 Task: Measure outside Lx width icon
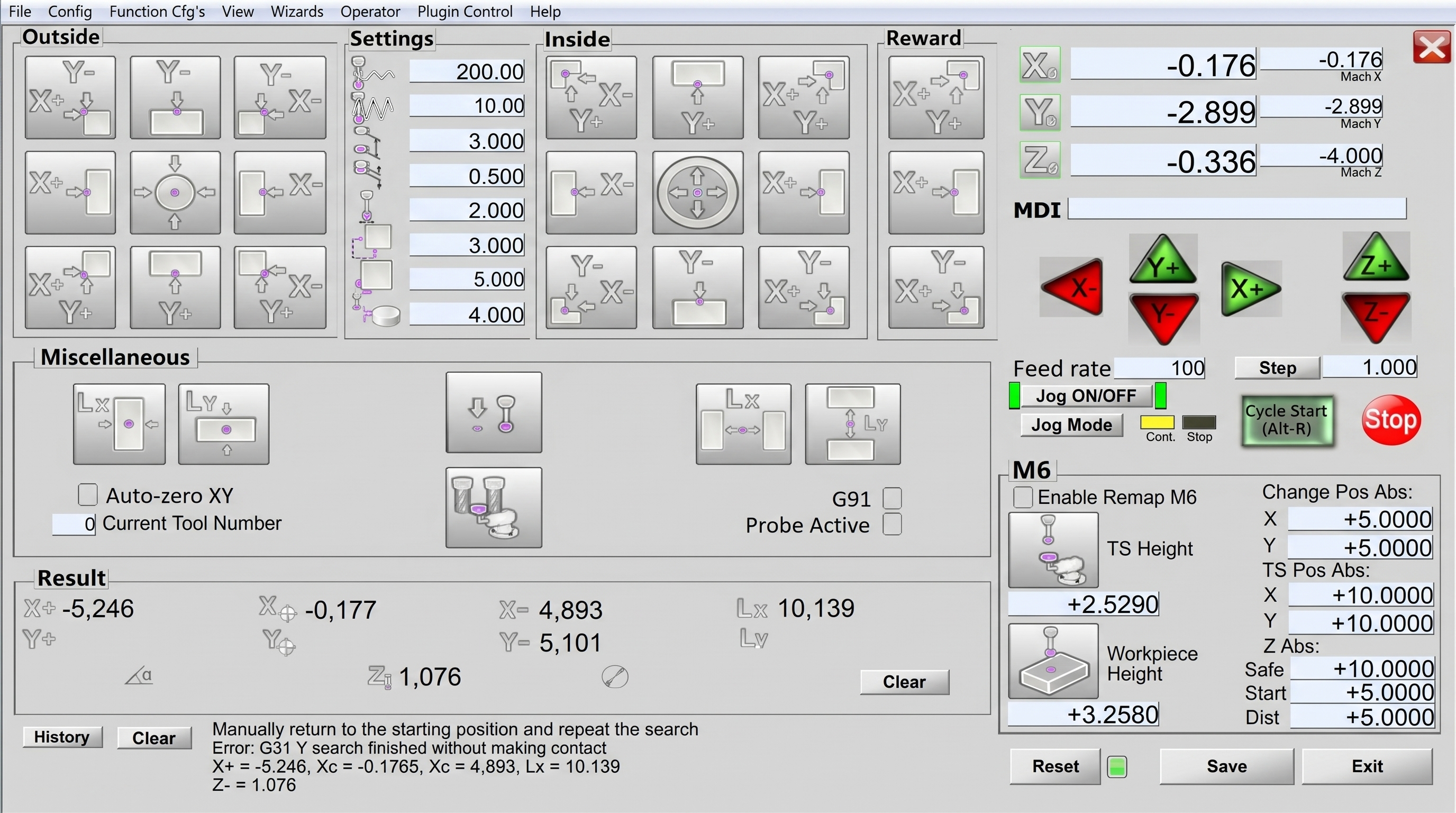(x=119, y=424)
